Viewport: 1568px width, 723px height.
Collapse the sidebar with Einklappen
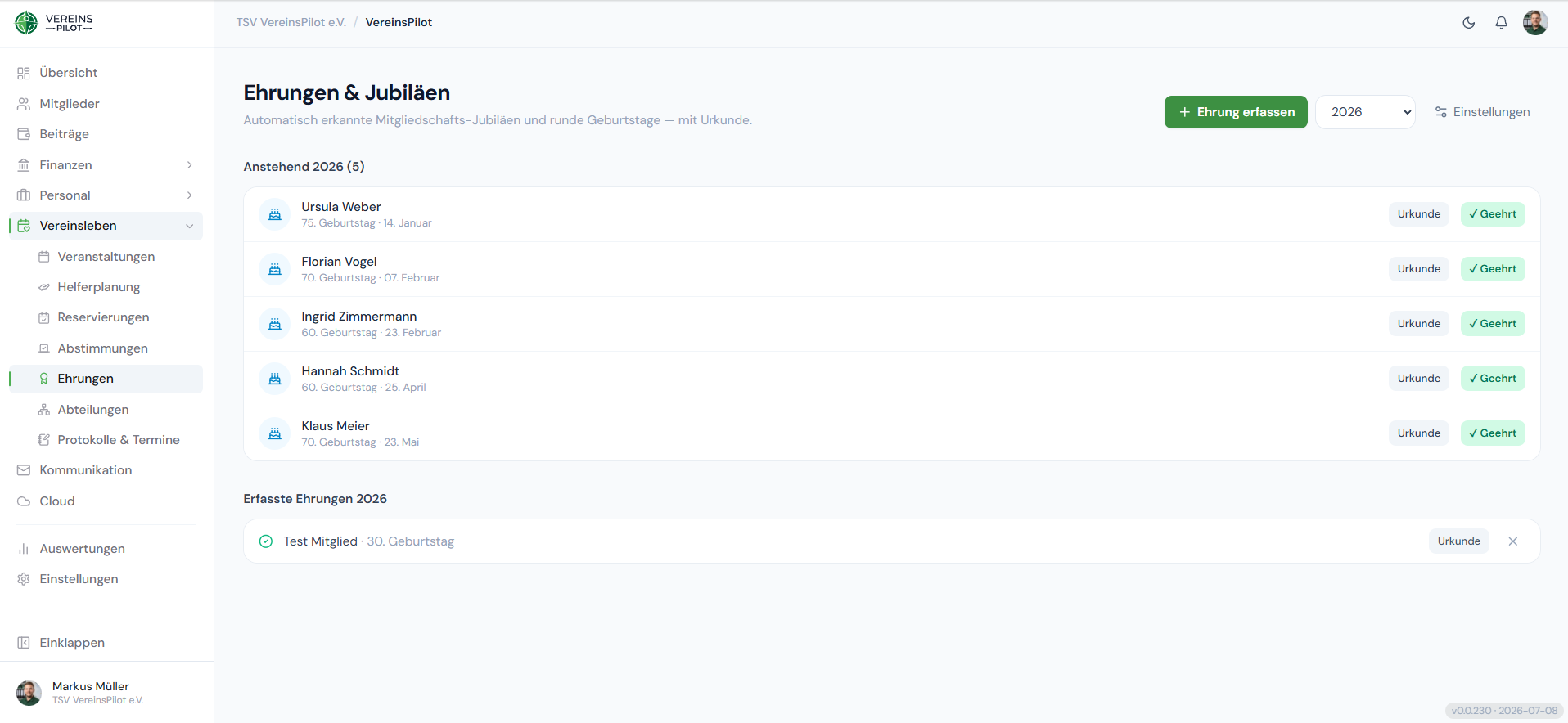click(x=106, y=643)
